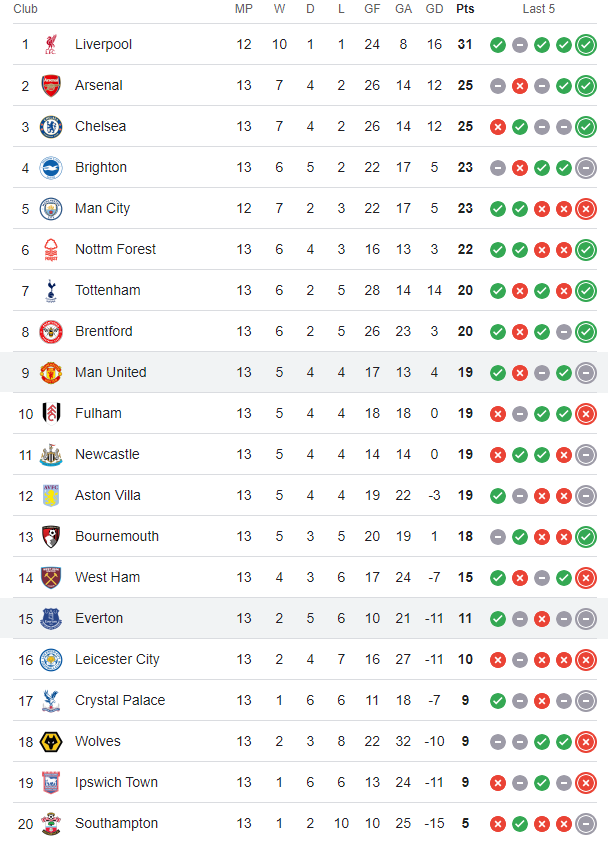Click the Arsenal club crest icon
This screenshot has width=608, height=844.
50,85
